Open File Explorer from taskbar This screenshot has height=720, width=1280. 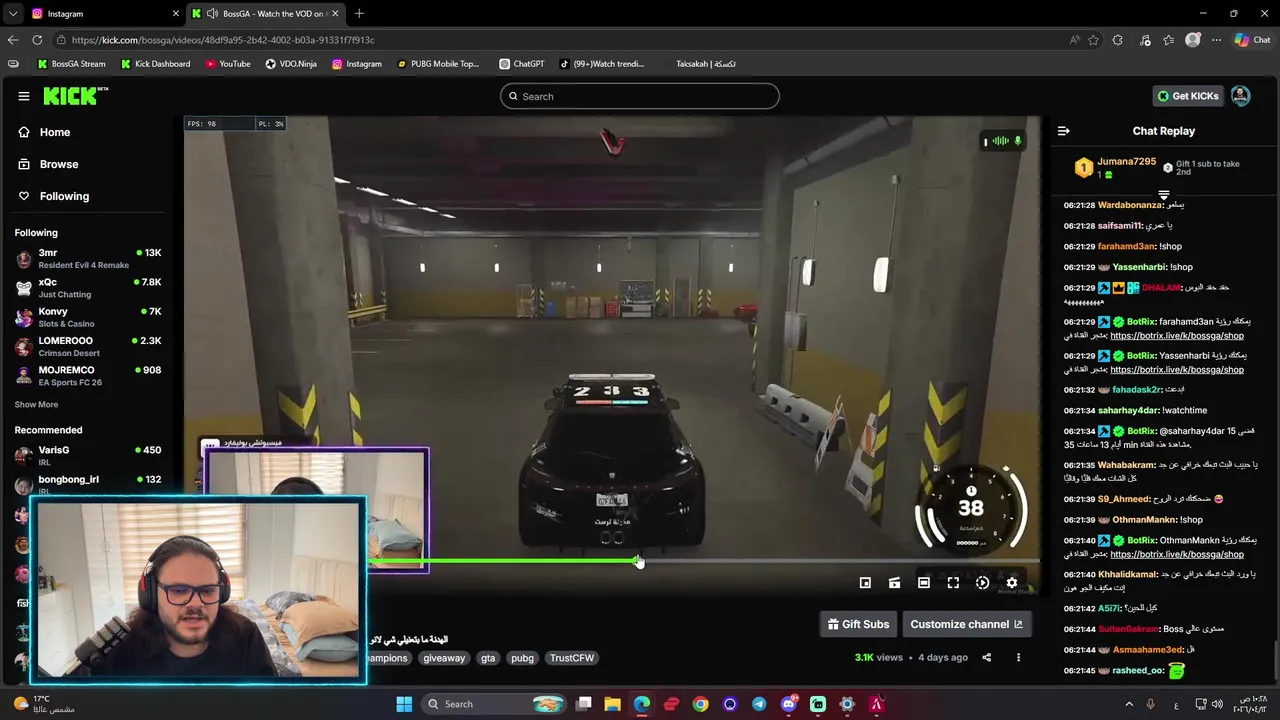[x=612, y=704]
